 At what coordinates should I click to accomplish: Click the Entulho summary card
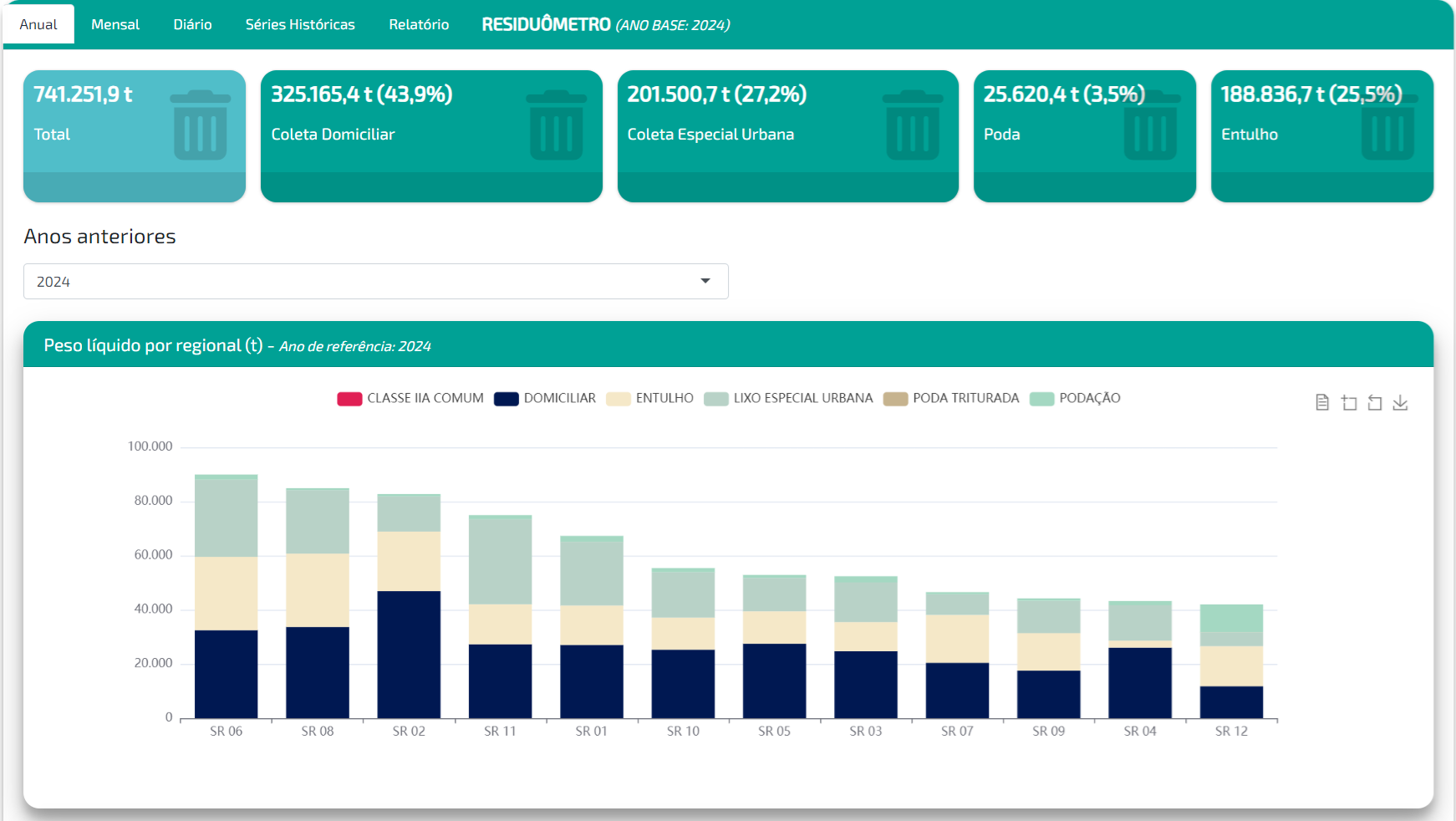(x=1321, y=135)
